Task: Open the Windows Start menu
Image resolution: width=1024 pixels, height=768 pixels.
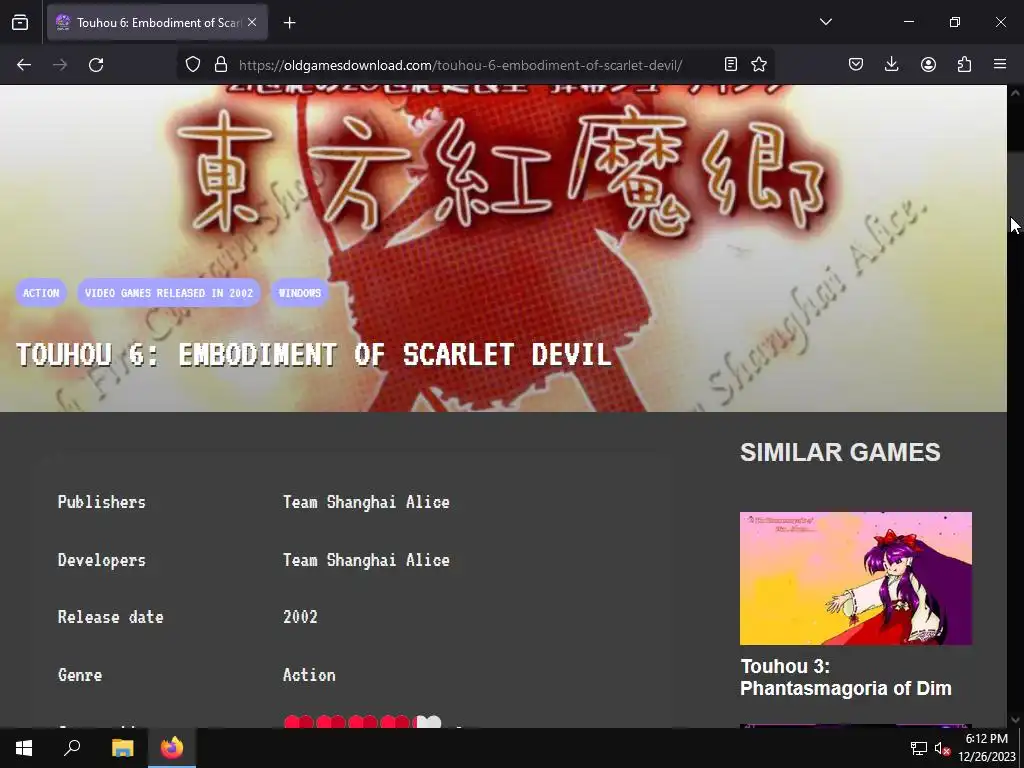Action: pyautogui.click(x=24, y=748)
